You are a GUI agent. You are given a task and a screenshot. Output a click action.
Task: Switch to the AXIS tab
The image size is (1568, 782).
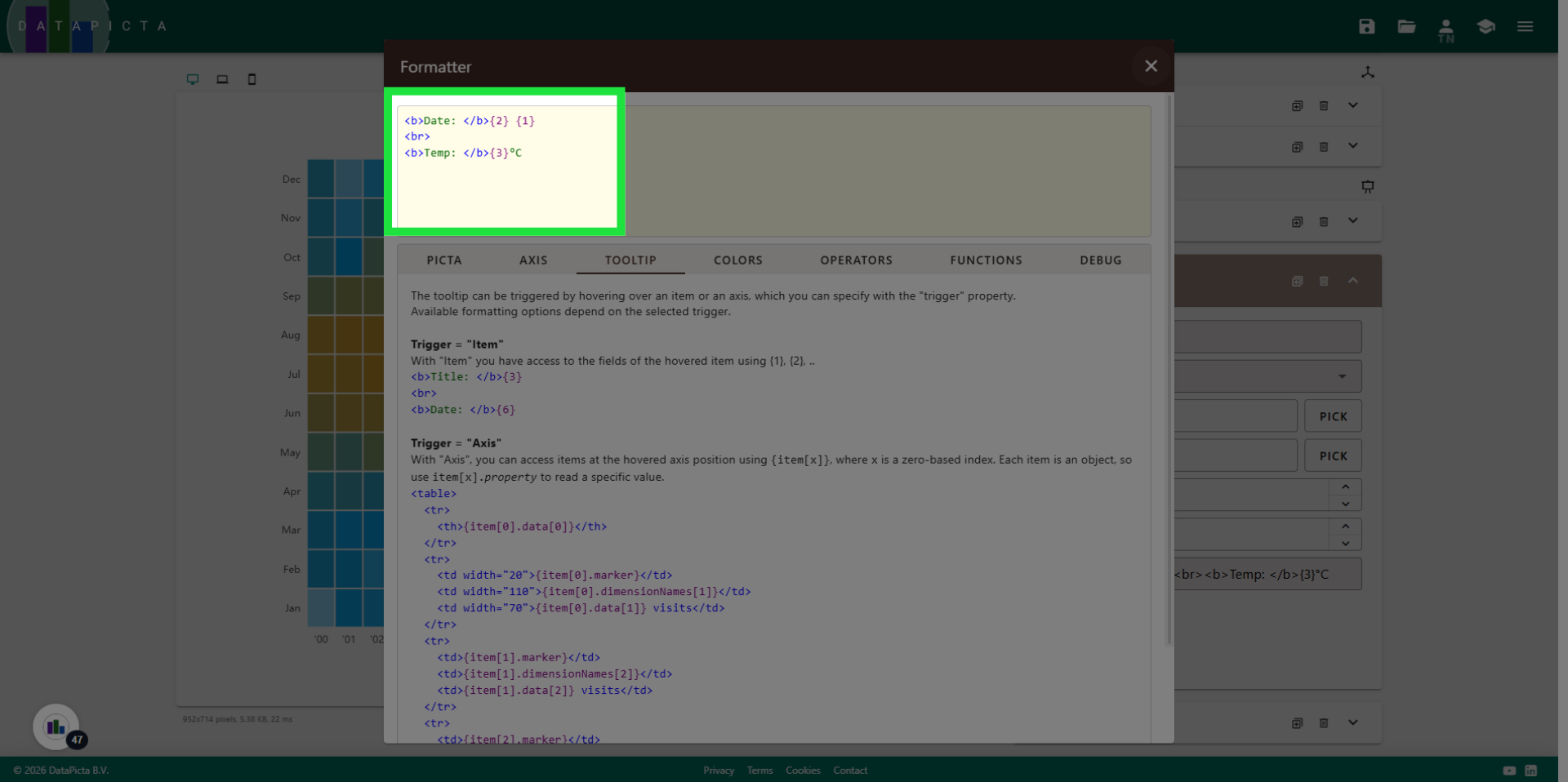[533, 260]
